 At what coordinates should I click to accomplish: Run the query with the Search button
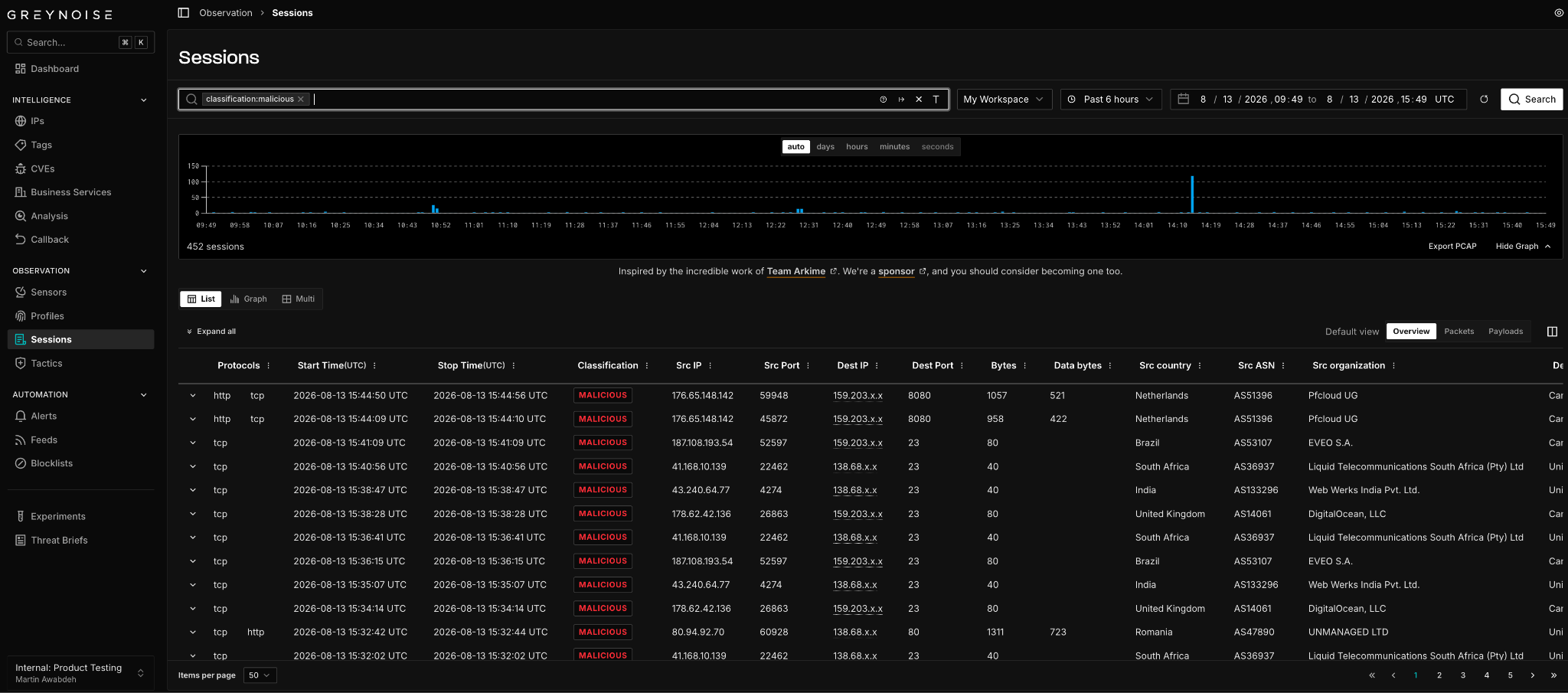tap(1531, 100)
